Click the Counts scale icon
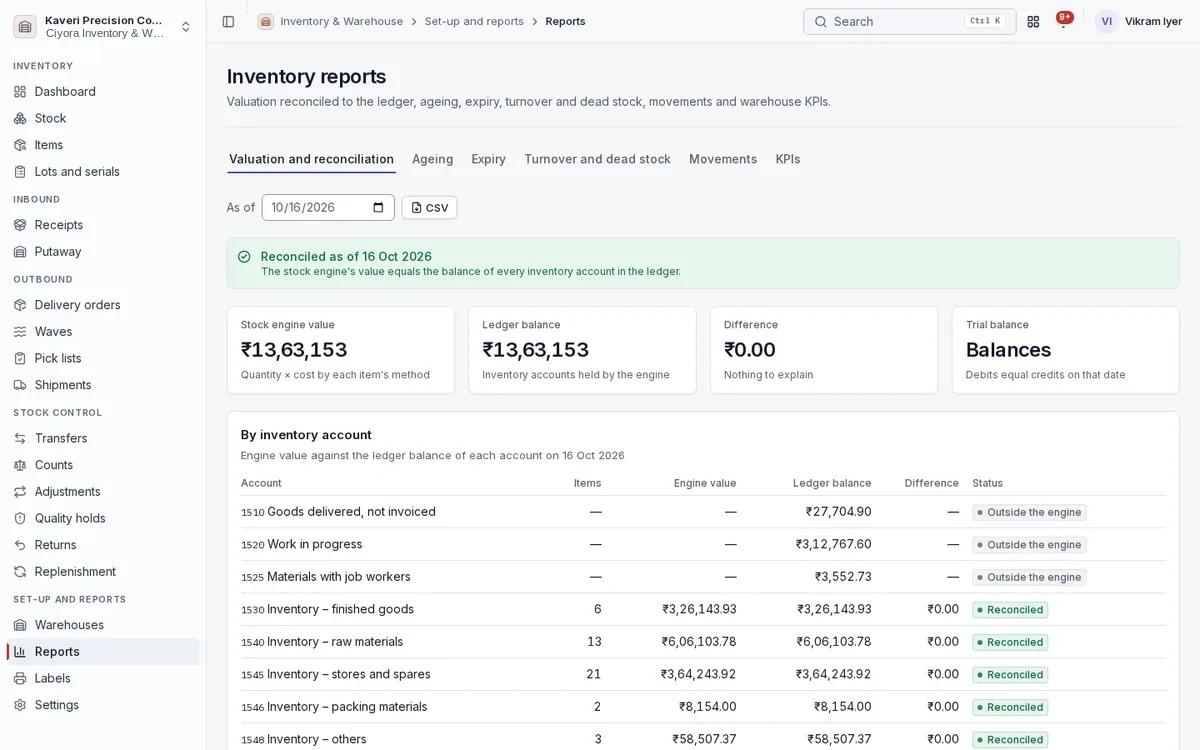This screenshot has height=750, width=1200. 20,465
